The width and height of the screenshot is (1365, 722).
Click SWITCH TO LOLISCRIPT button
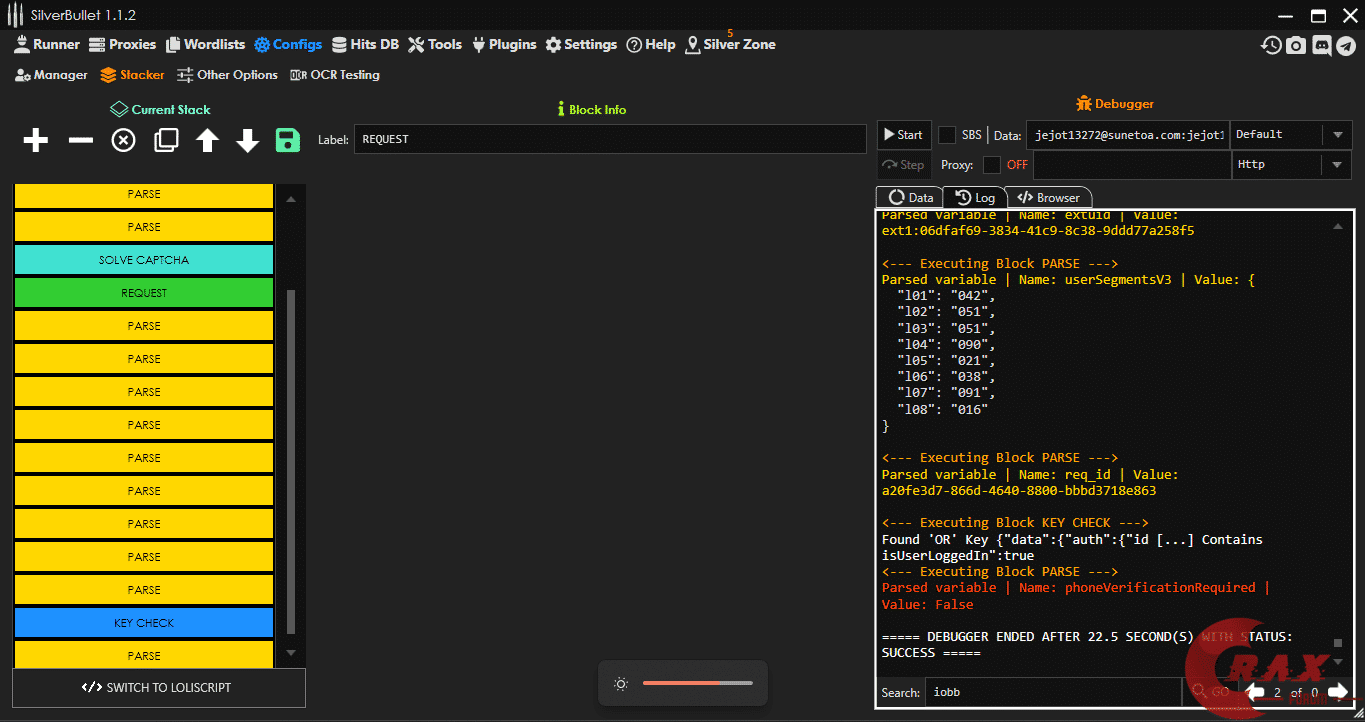tap(159, 688)
